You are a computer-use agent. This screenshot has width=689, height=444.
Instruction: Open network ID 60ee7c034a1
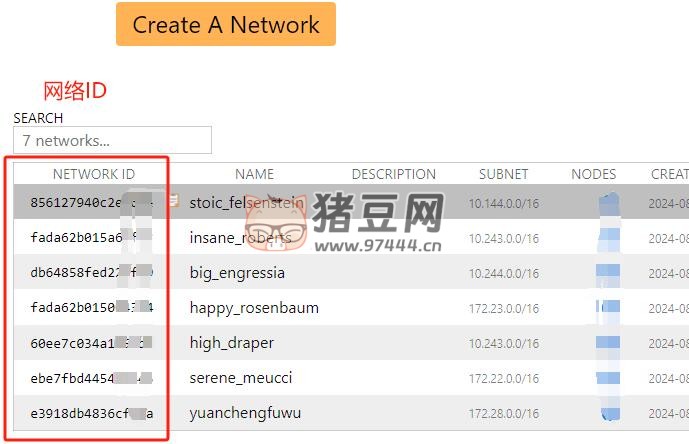(91, 343)
